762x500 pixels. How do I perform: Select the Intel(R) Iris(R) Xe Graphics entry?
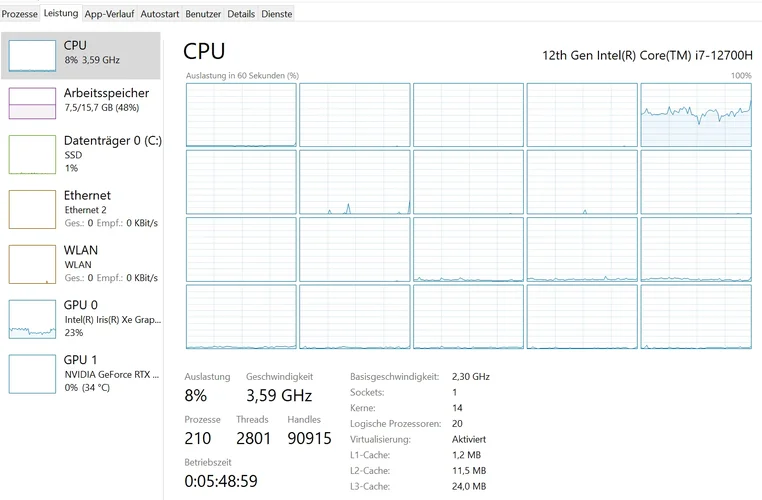pos(112,319)
